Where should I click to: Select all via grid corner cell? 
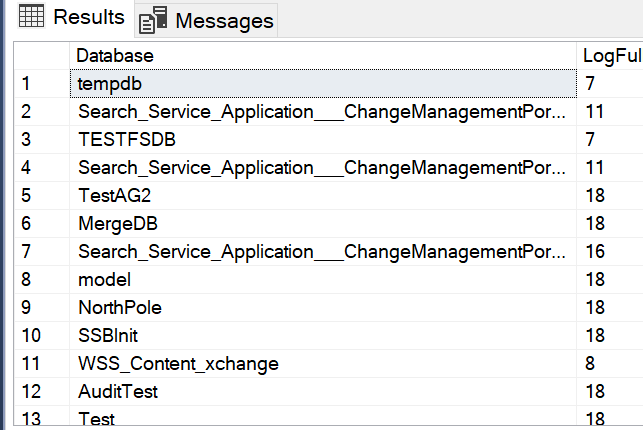pos(42,55)
